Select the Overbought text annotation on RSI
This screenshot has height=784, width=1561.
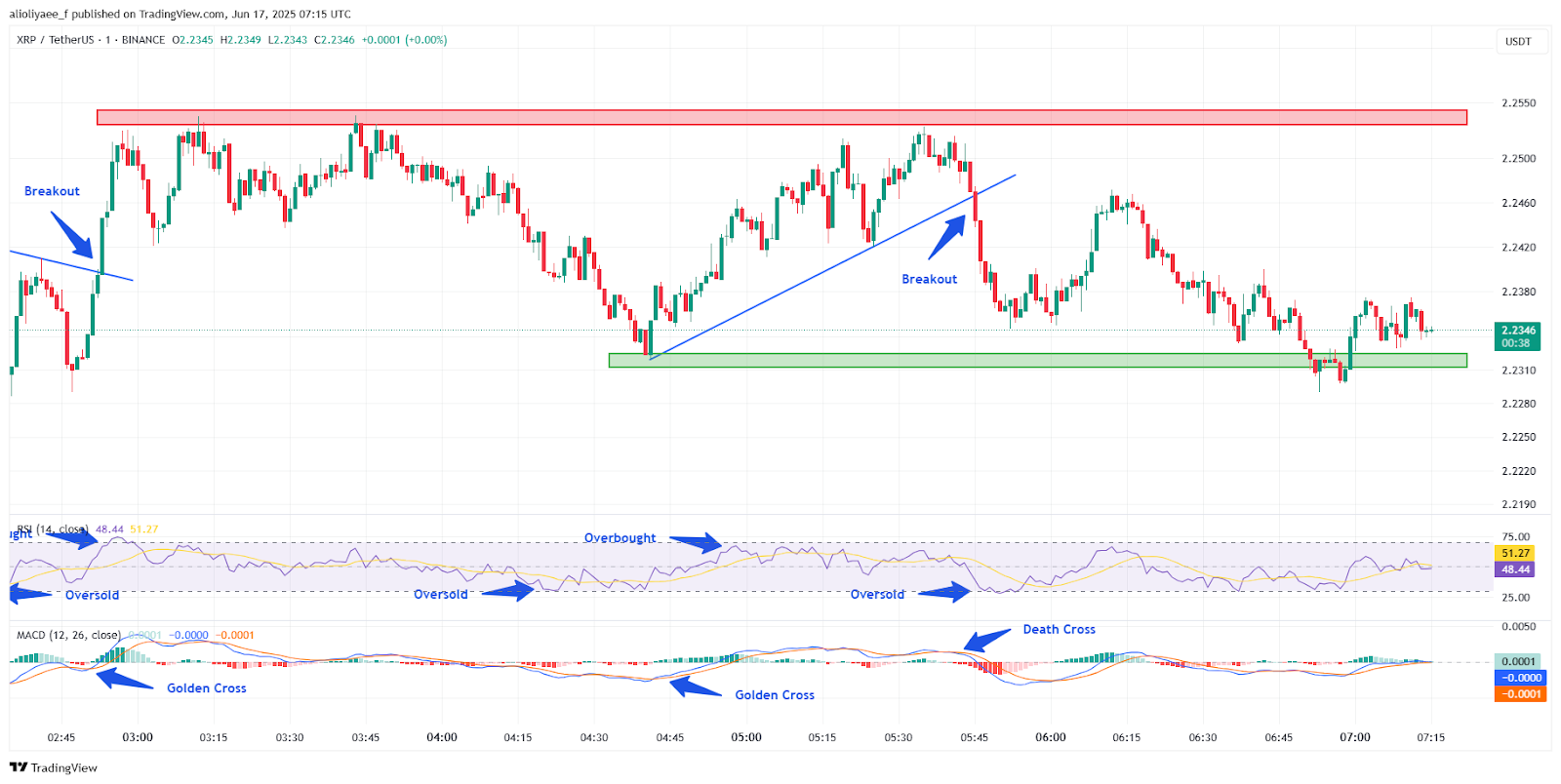620,537
